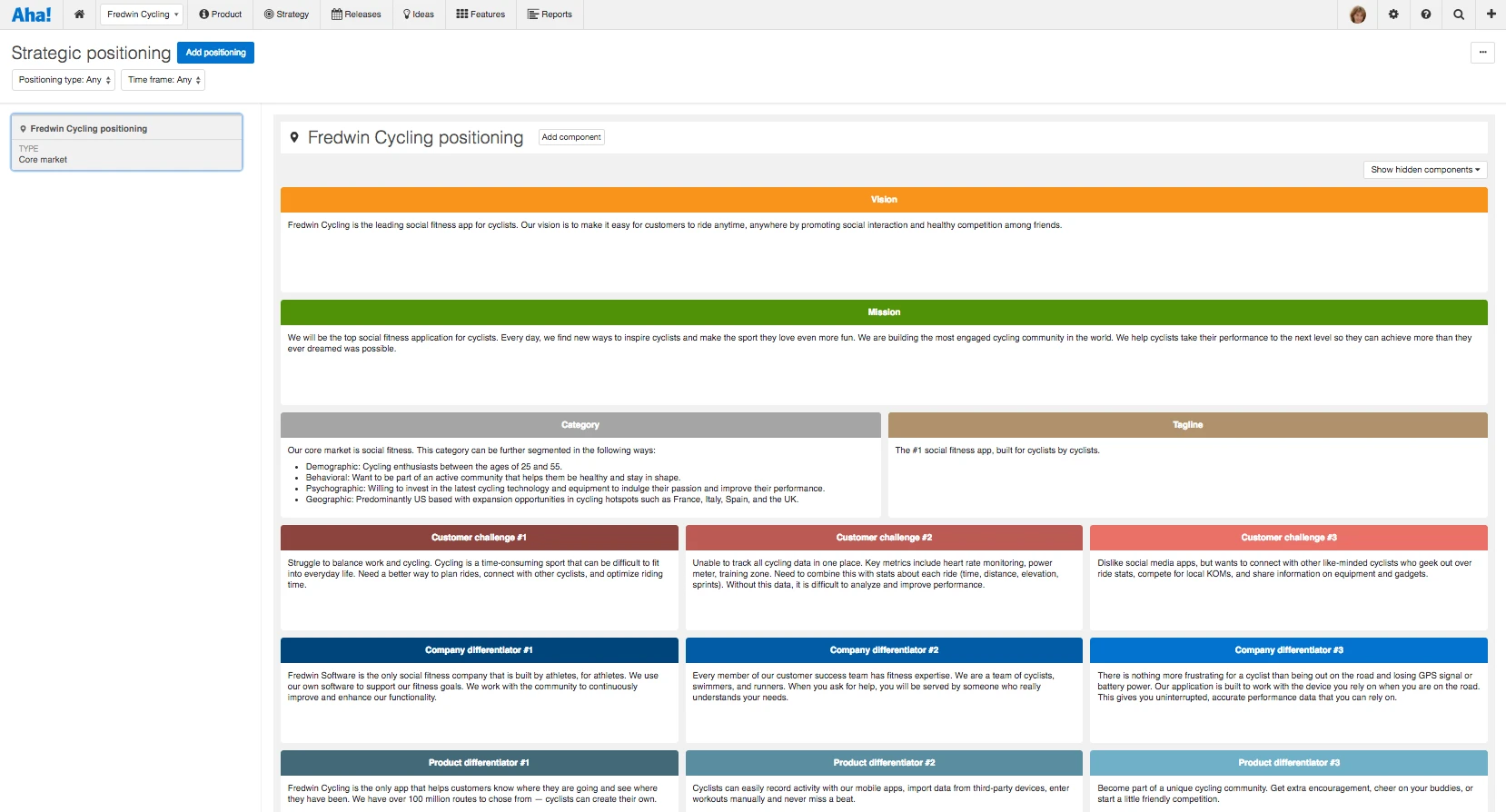Open the Releases menu

click(x=356, y=15)
